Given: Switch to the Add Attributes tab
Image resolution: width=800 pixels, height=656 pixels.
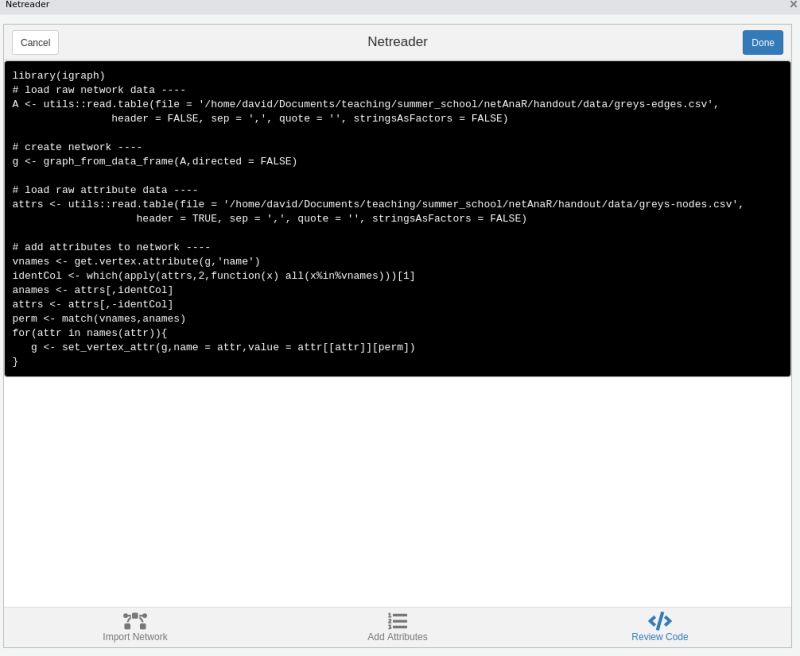Looking at the screenshot, I should coord(397,636).
